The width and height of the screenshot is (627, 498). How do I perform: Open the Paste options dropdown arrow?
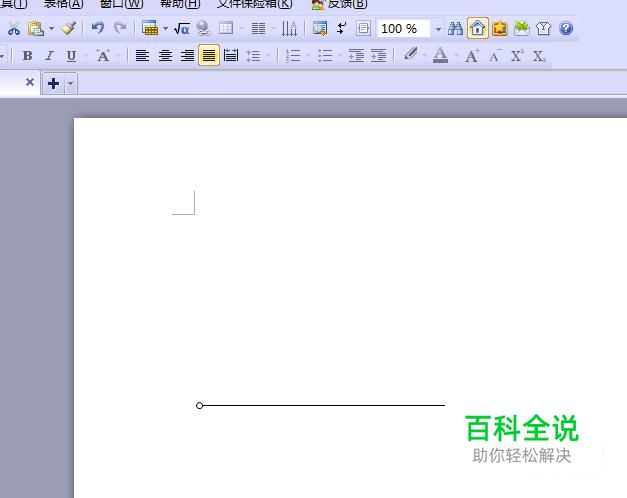click(52, 28)
